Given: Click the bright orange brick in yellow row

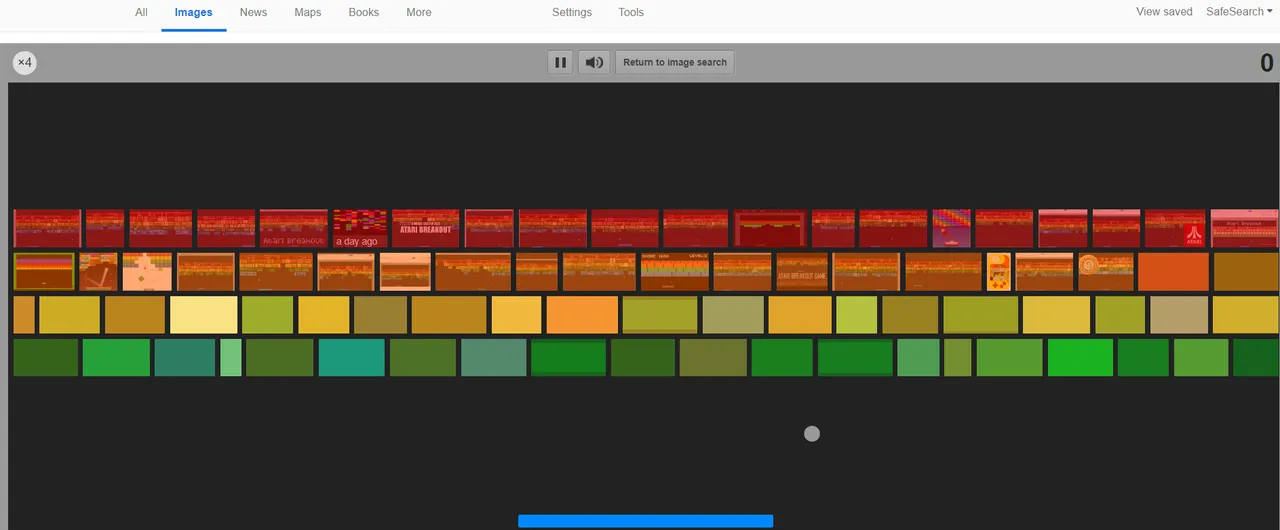Looking at the screenshot, I should [x=582, y=315].
